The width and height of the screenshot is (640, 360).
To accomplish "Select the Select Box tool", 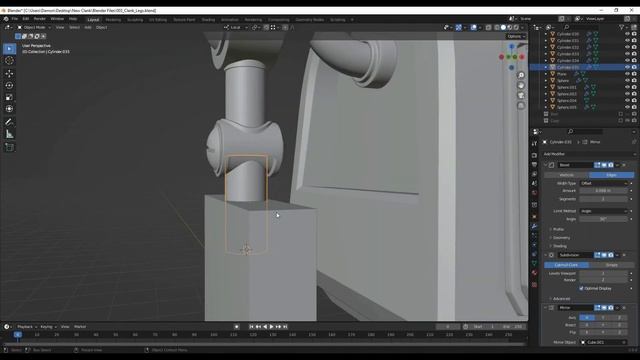I will click(9, 49).
